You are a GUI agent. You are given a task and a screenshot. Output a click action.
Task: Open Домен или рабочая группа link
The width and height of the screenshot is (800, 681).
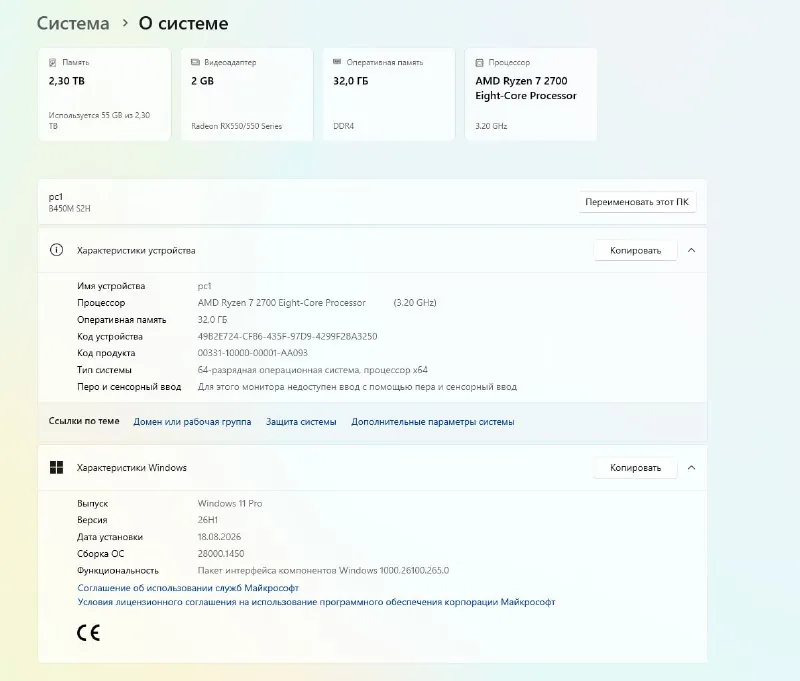pyautogui.click(x=192, y=422)
